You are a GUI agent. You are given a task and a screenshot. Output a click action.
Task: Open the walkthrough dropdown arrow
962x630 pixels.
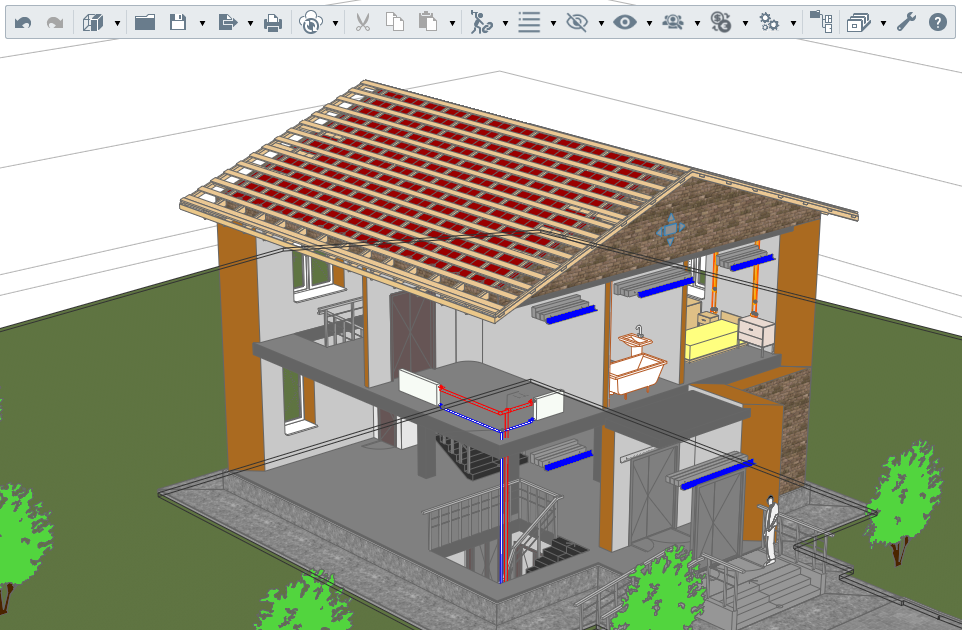point(505,24)
